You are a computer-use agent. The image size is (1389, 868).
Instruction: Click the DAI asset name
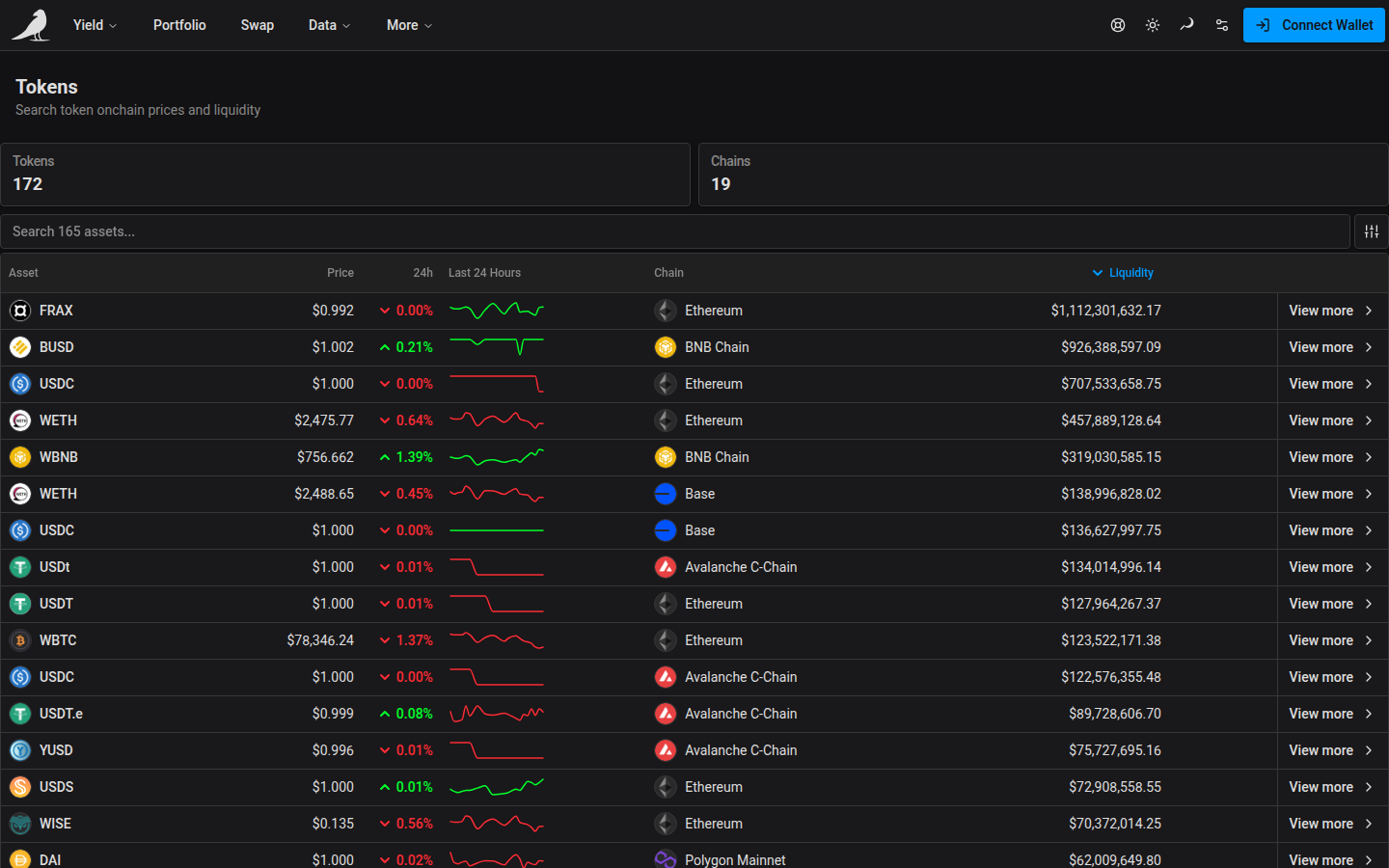(x=50, y=859)
